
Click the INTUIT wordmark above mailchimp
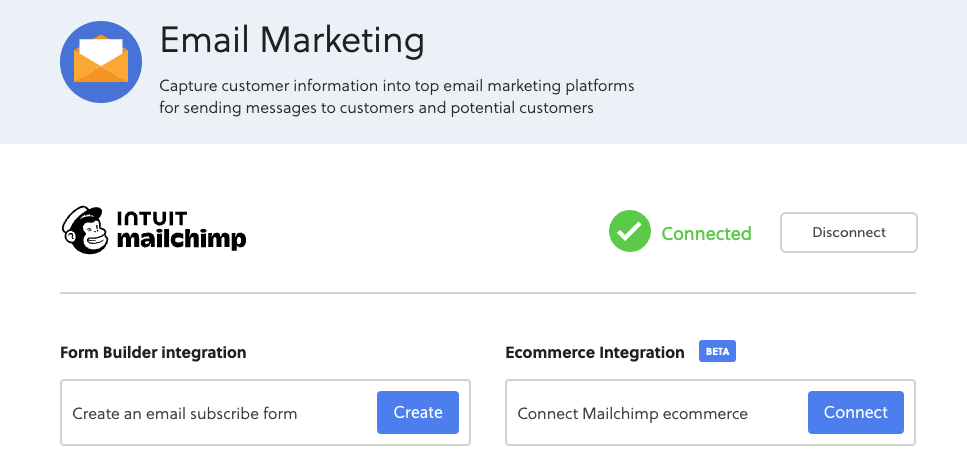(152, 218)
